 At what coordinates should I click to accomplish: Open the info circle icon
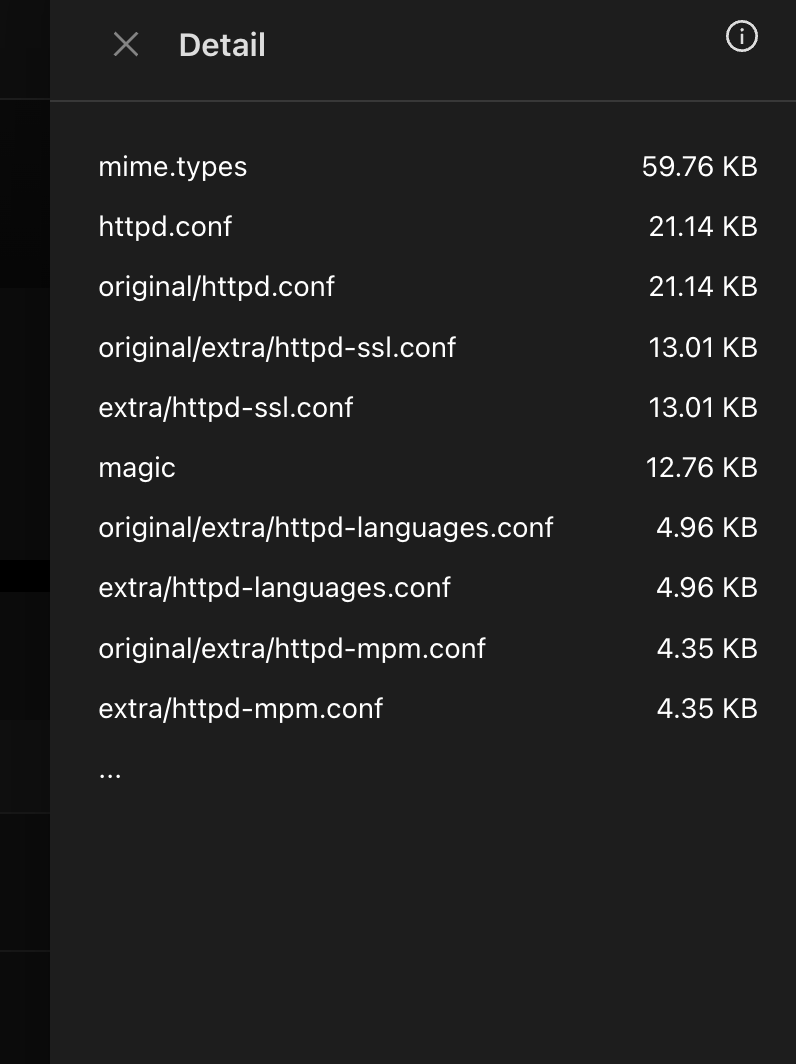pos(742,36)
